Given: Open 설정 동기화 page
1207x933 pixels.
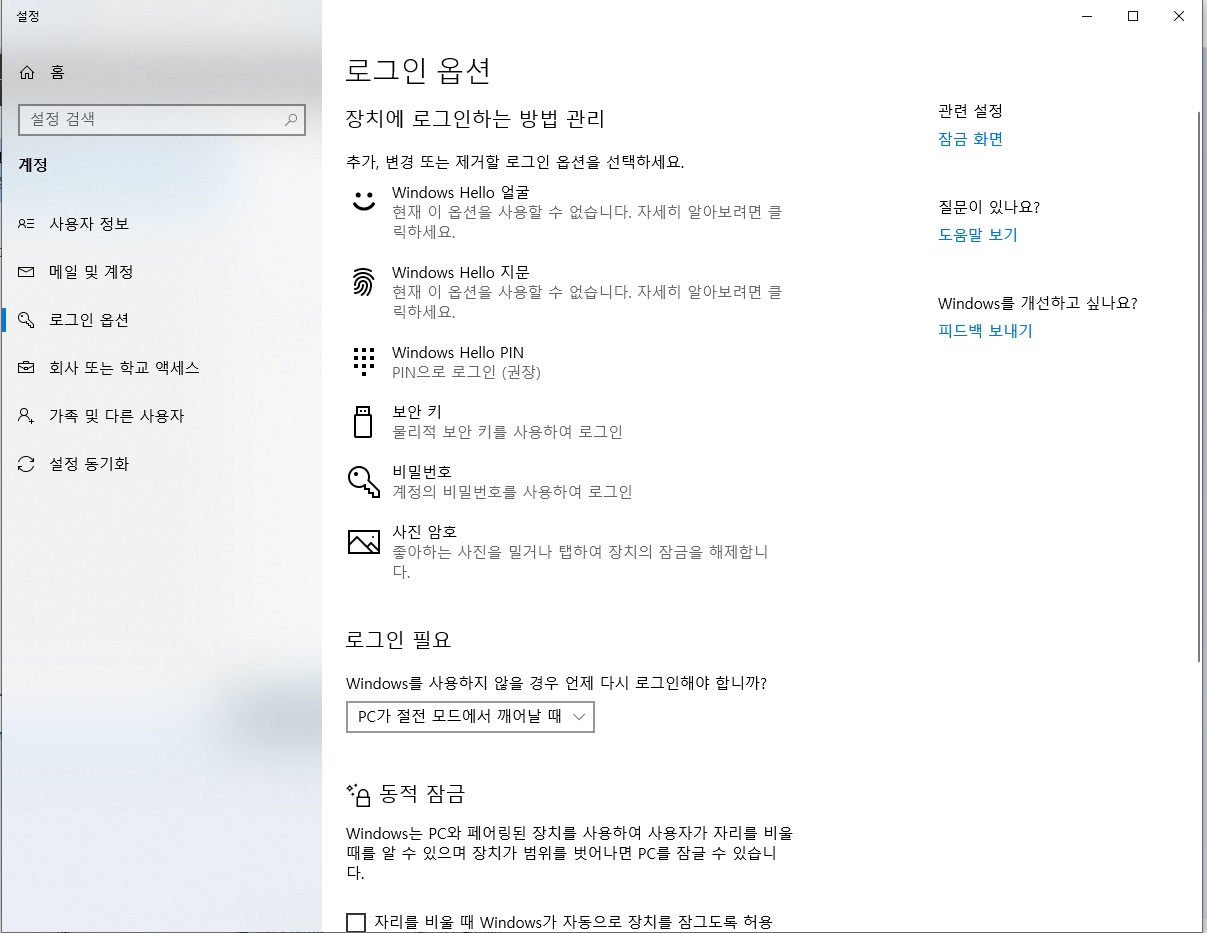Looking at the screenshot, I should [x=160, y=464].
